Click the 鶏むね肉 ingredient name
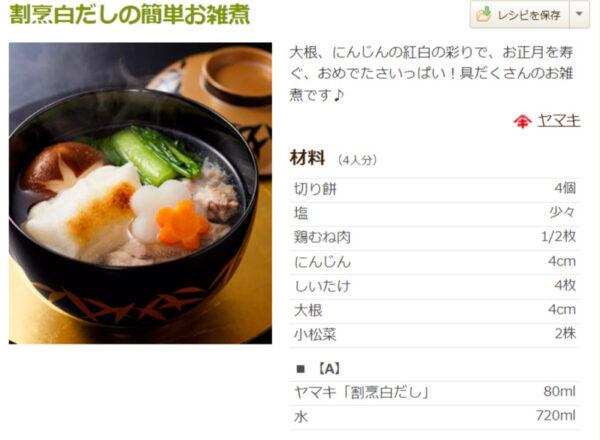The image size is (600, 440). [322, 237]
